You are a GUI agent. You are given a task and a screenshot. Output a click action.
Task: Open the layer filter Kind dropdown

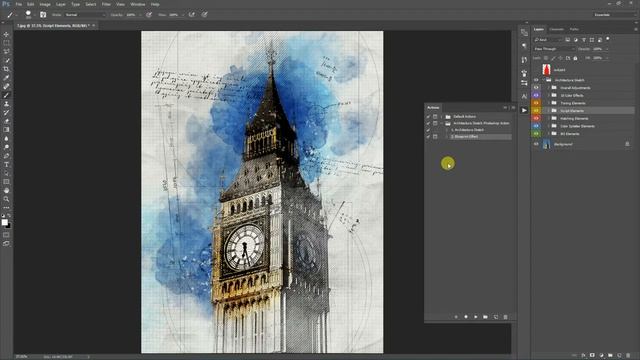[x=548, y=40]
